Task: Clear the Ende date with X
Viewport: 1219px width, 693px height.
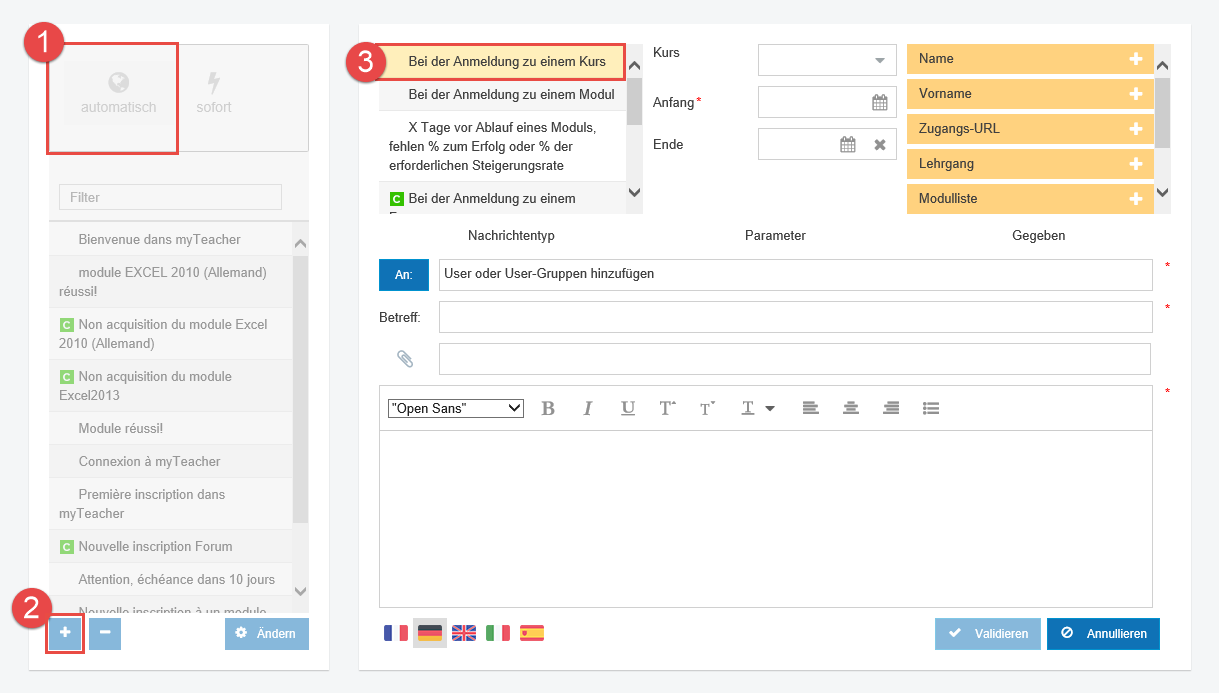Action: (880, 144)
